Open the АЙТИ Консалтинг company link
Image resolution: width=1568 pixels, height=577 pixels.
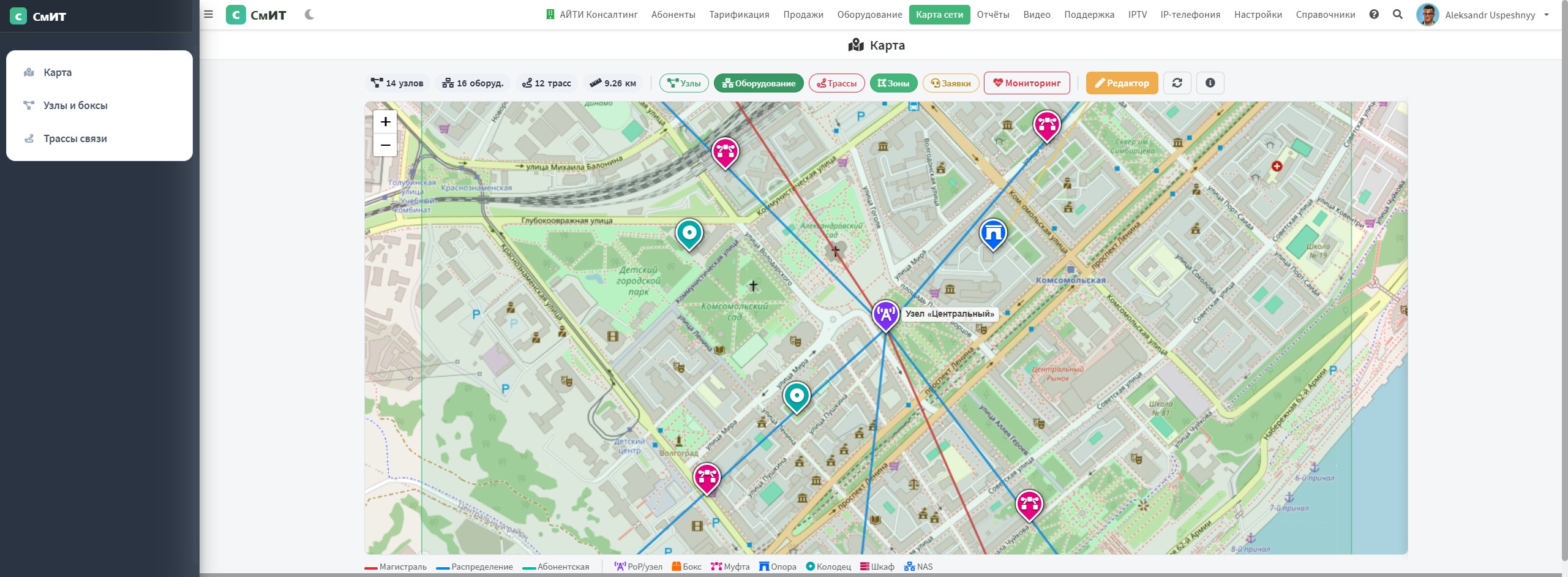591,15
